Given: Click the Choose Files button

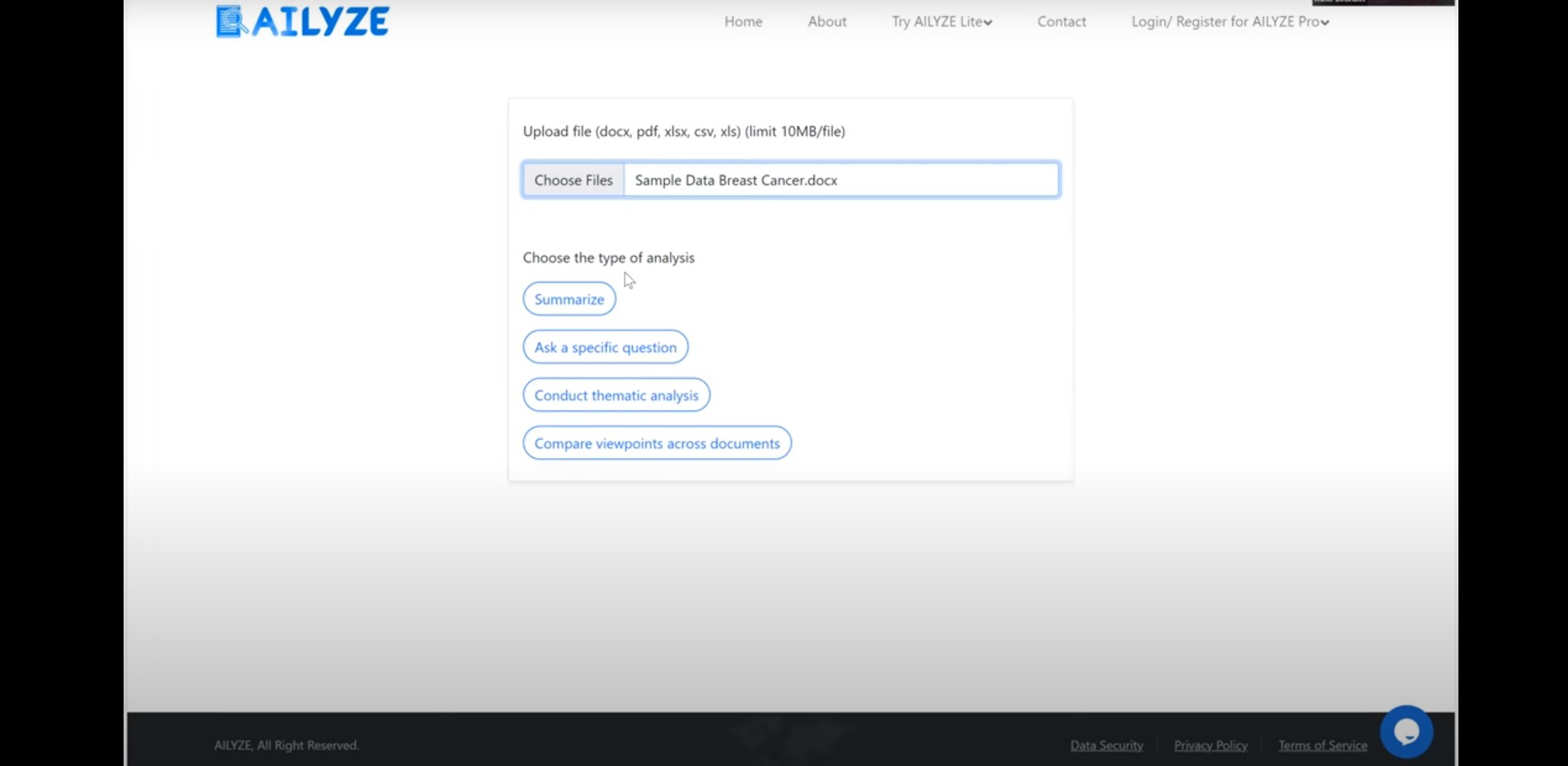Looking at the screenshot, I should pos(573,180).
